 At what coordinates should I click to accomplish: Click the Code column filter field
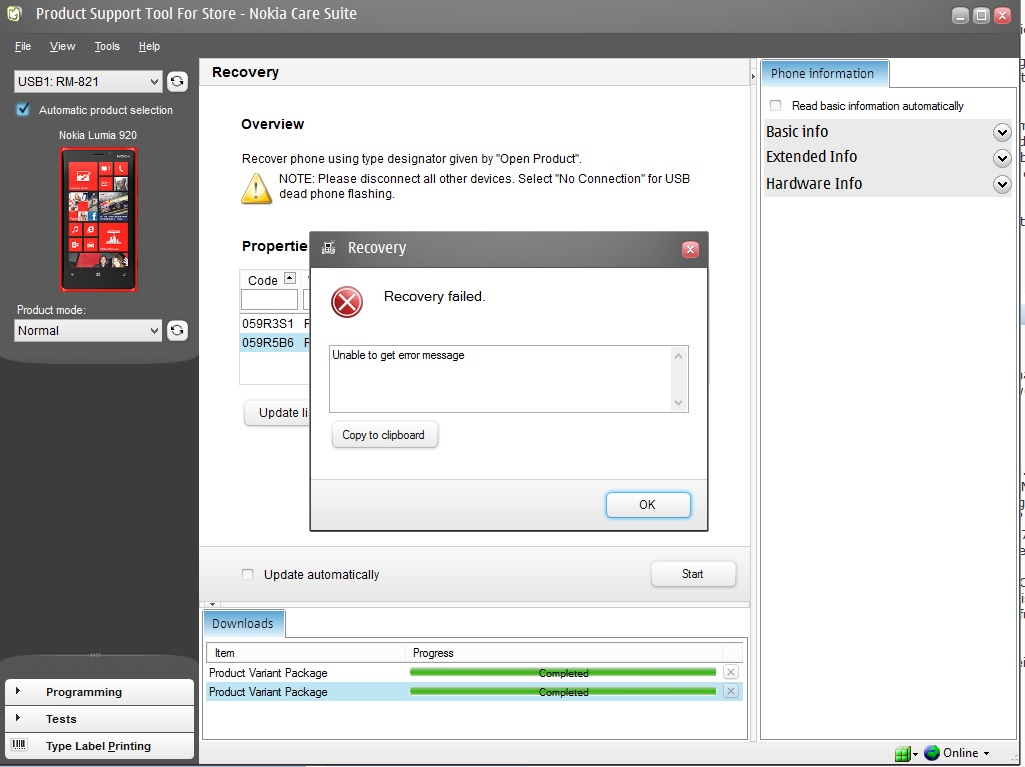[269, 299]
